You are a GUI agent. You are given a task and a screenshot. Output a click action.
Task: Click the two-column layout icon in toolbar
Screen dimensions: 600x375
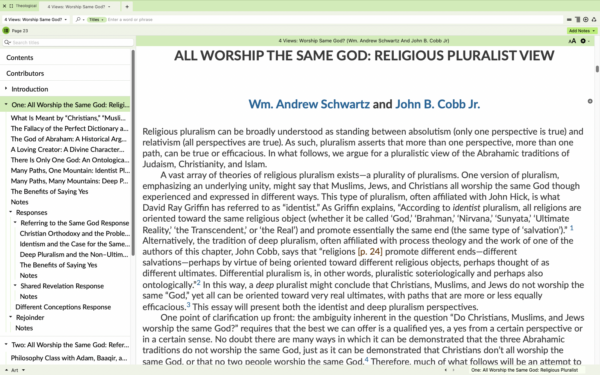coord(577,20)
